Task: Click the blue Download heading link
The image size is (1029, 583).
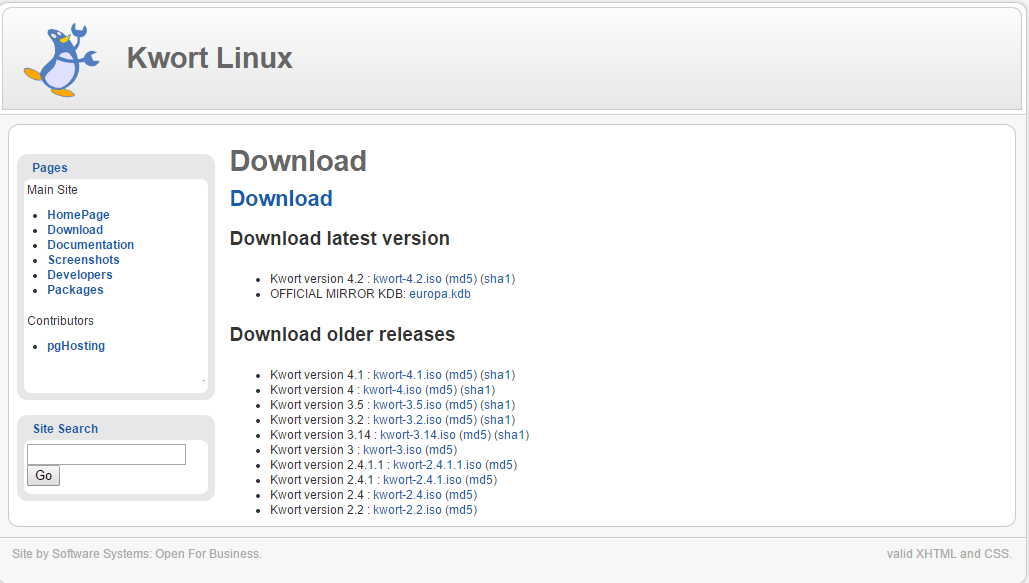Action: click(281, 198)
